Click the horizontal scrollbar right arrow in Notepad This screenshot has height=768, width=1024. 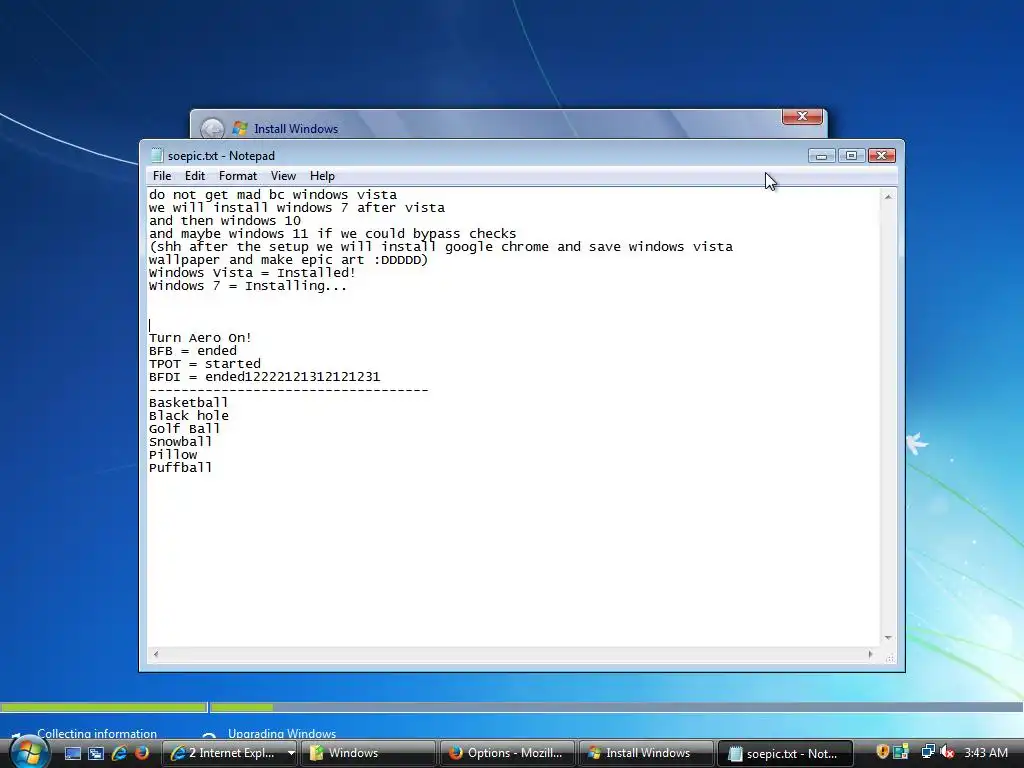coord(870,654)
